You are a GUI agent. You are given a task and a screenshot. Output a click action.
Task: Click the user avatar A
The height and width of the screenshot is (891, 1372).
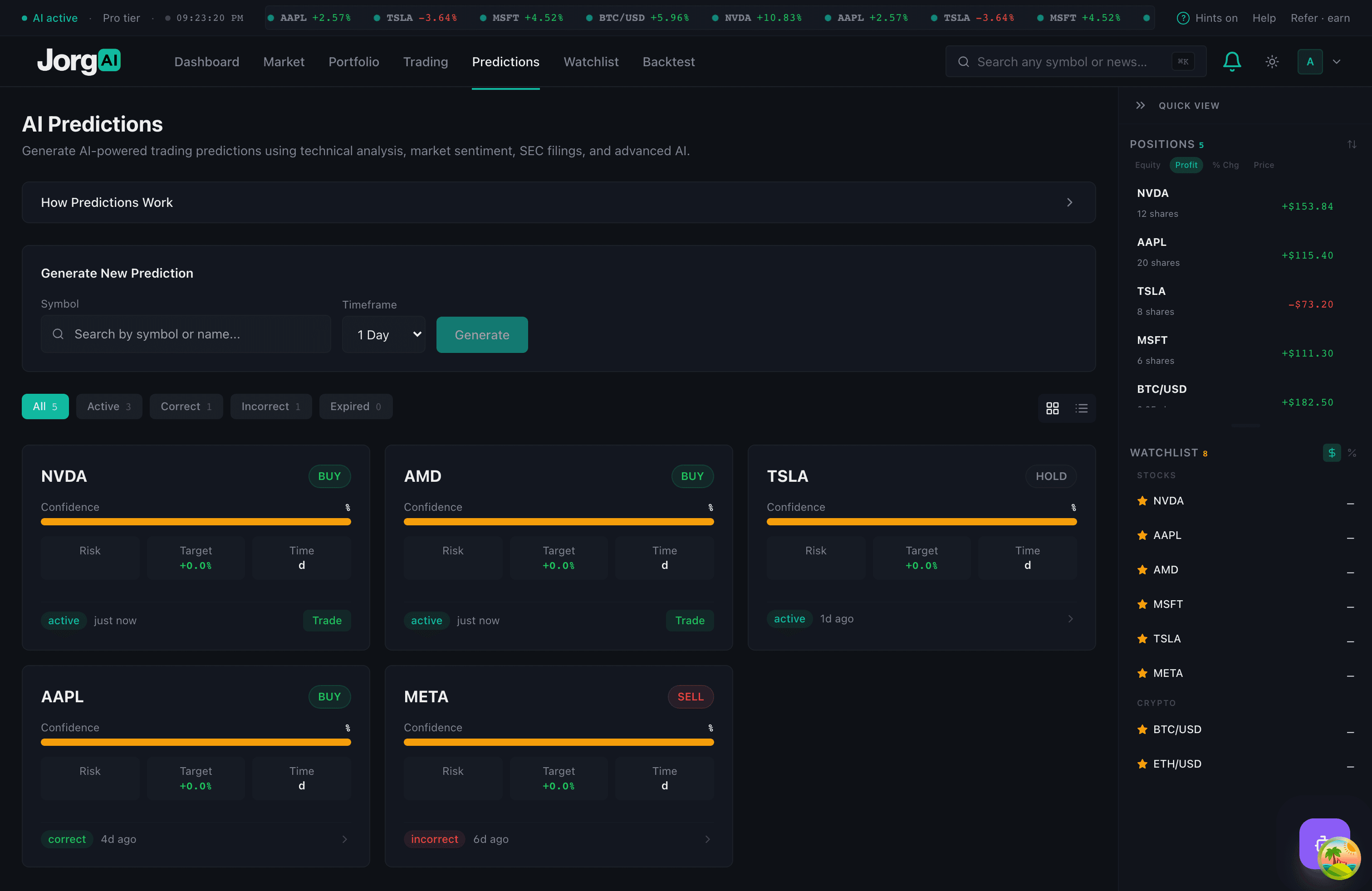(x=1310, y=62)
